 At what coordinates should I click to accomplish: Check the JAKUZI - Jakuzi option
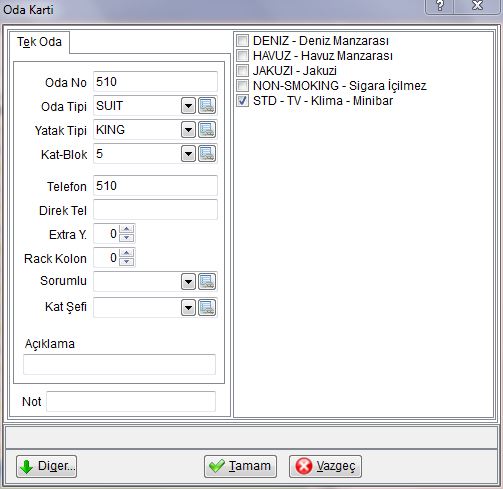pos(242,70)
